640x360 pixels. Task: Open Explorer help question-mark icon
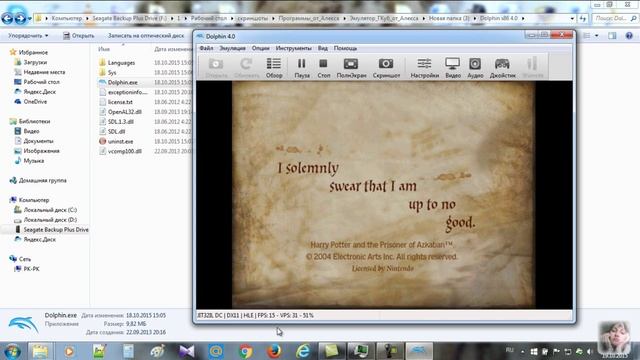tap(629, 36)
